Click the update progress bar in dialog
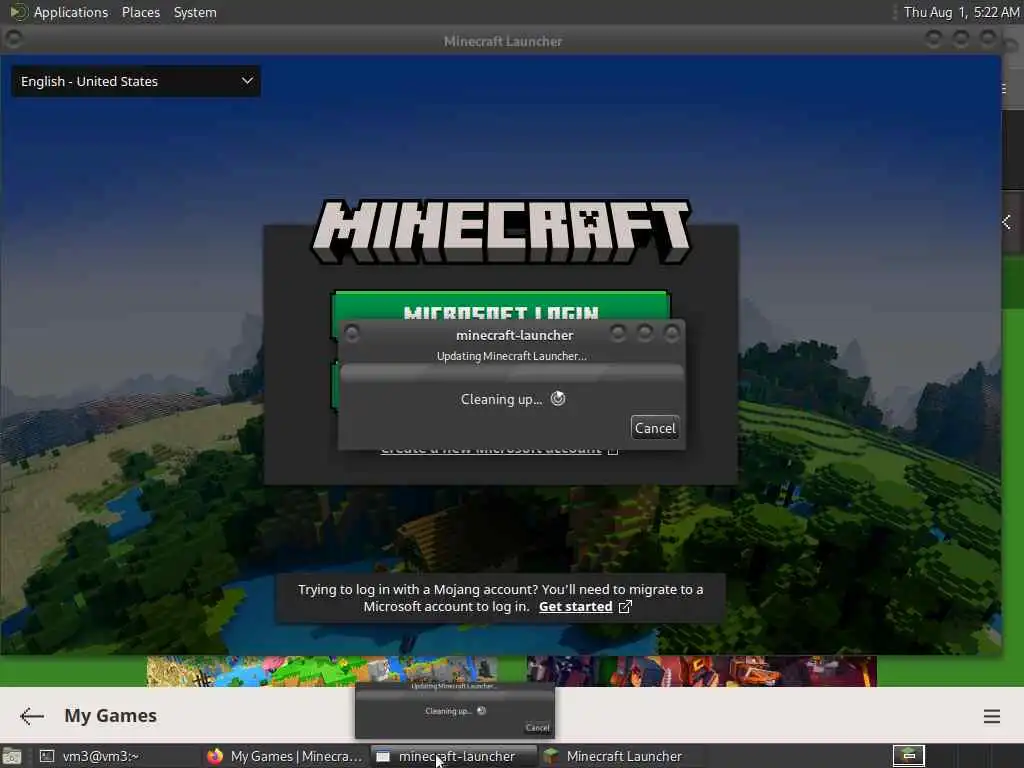Screen dimensions: 1024x768 point(512,373)
